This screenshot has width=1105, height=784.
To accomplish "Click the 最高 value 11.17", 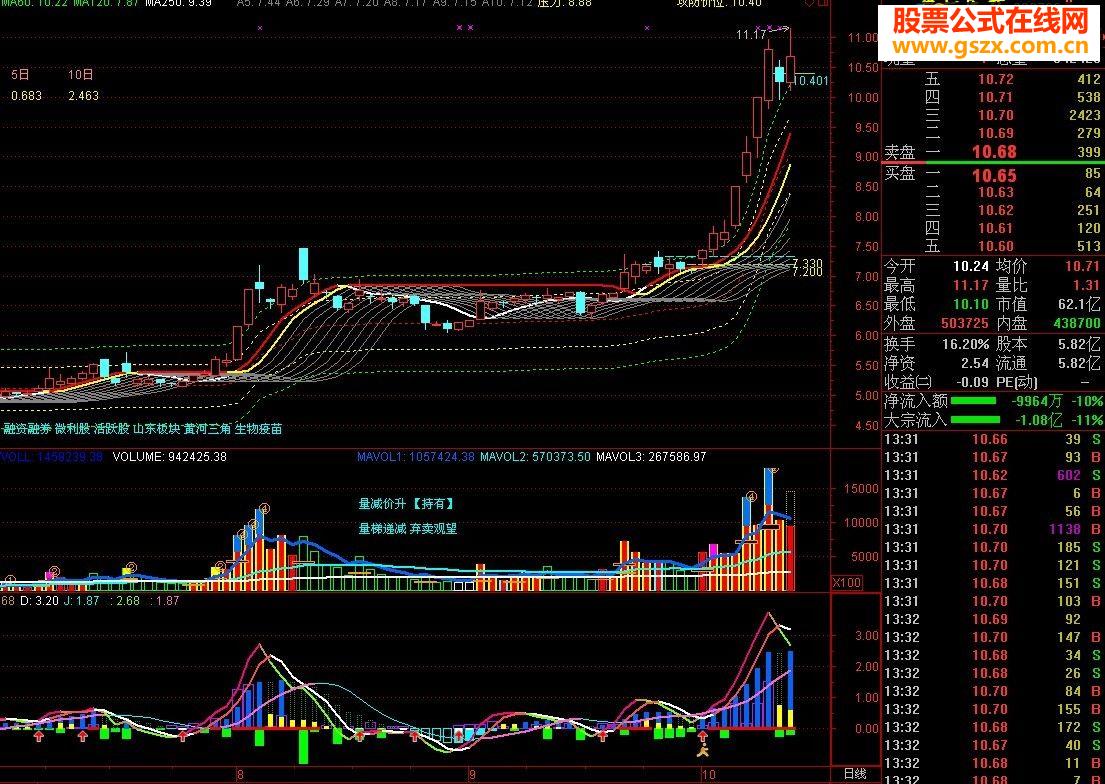I will (x=970, y=286).
